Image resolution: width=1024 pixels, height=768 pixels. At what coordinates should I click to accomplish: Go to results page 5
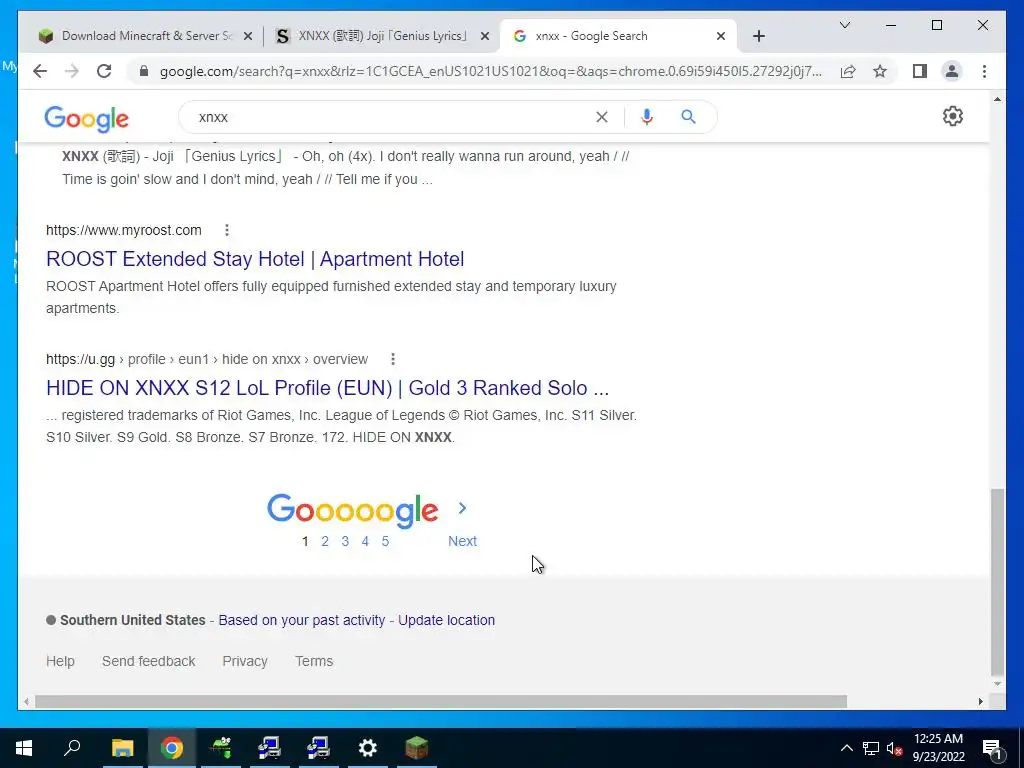(385, 541)
